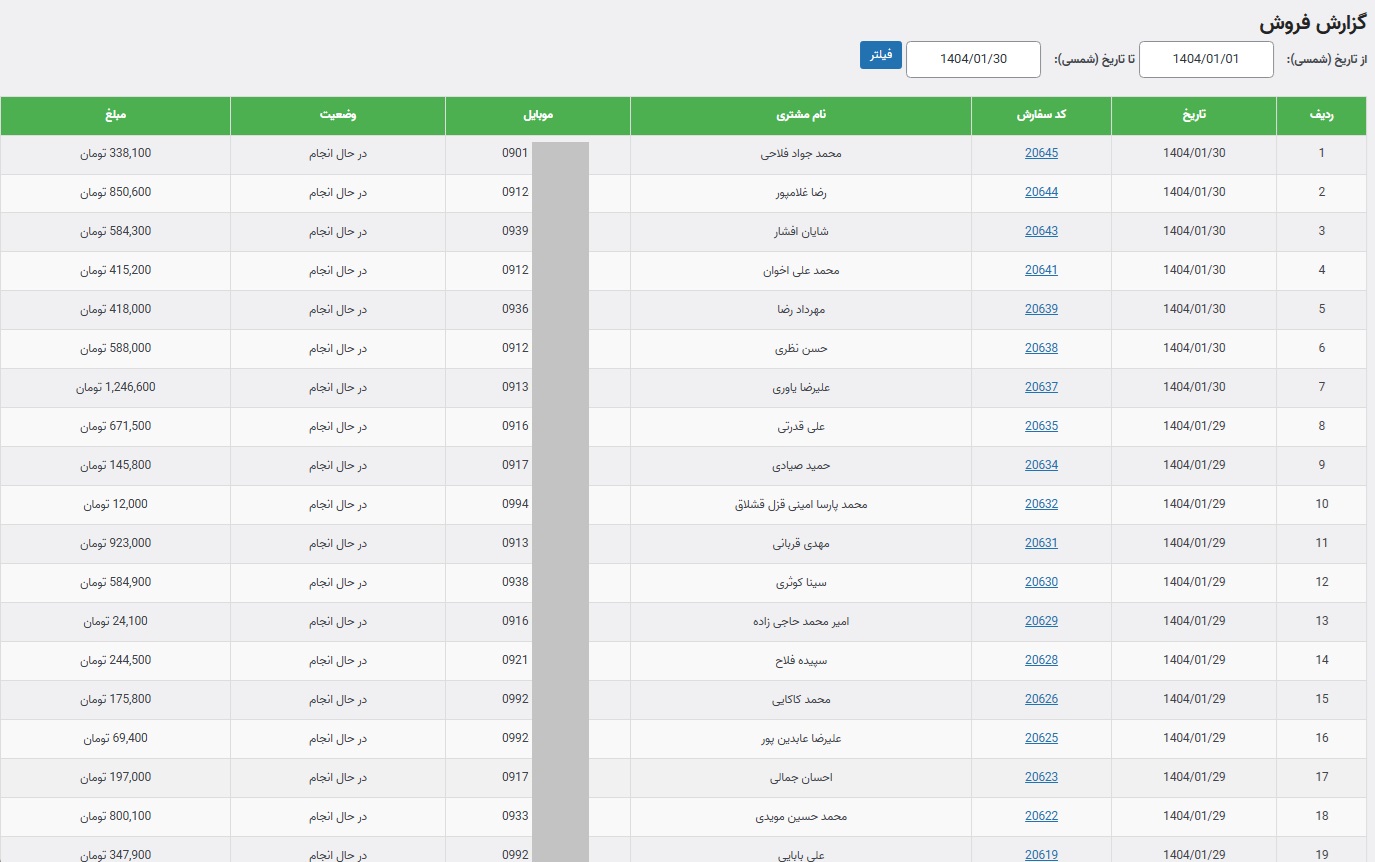The image size is (1375, 862).
Task: Open order link 20643
Action: click(1041, 231)
